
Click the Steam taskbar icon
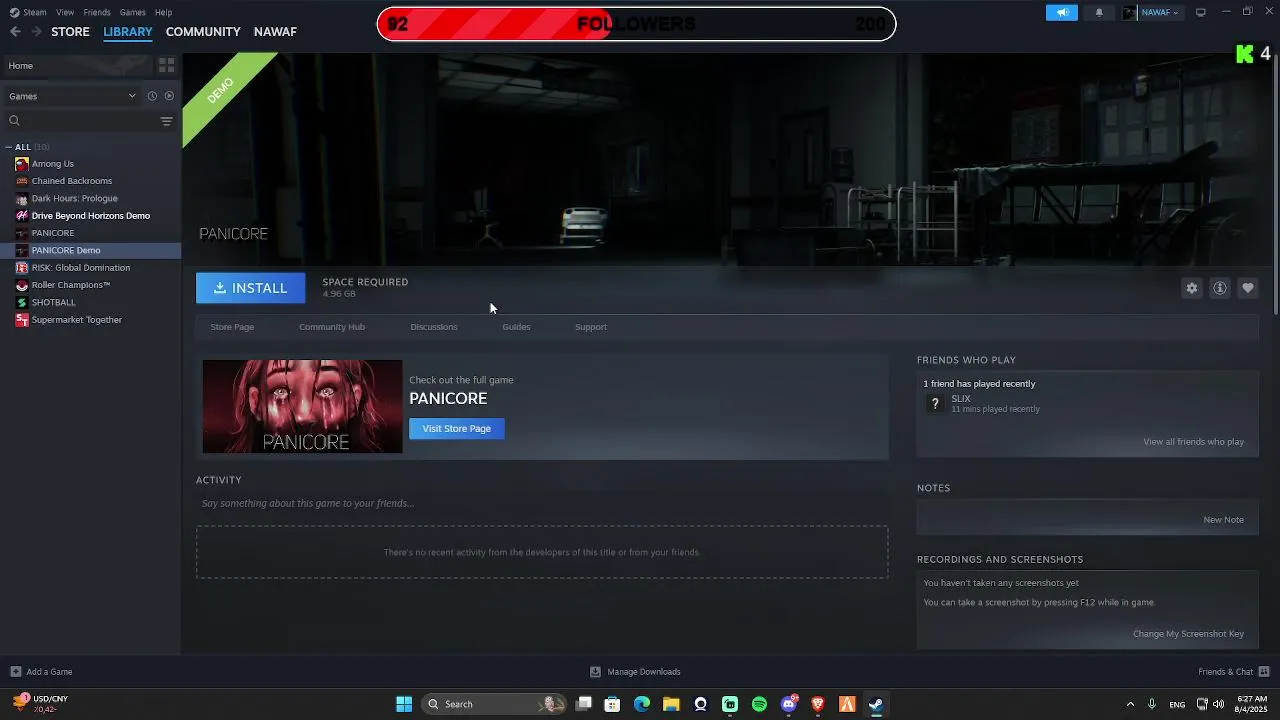click(x=876, y=704)
